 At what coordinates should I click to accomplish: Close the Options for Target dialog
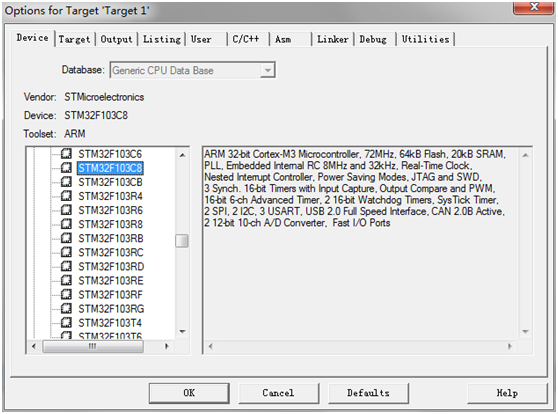[x=533, y=7]
